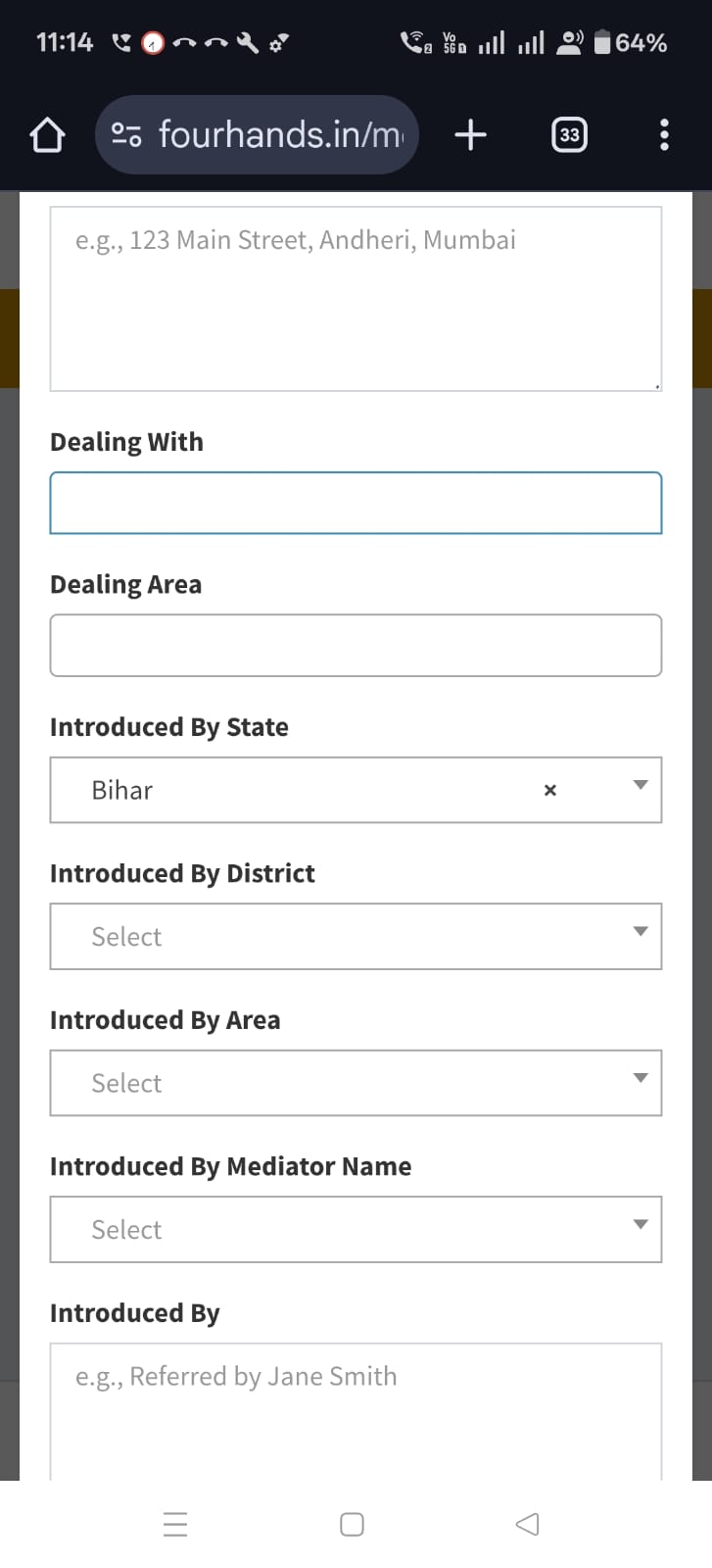
Task: Expand the Introduced By State dropdown
Action: (356, 790)
